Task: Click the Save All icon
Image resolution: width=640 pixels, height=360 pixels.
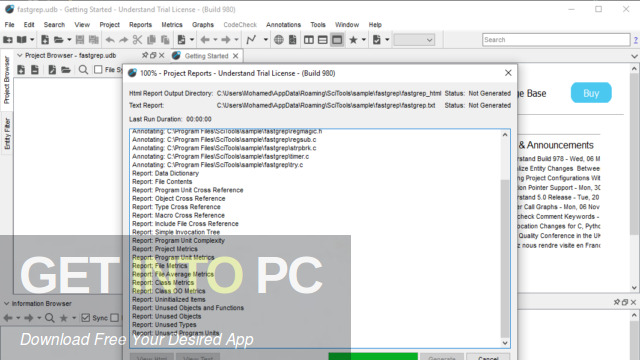Action: 94,40
